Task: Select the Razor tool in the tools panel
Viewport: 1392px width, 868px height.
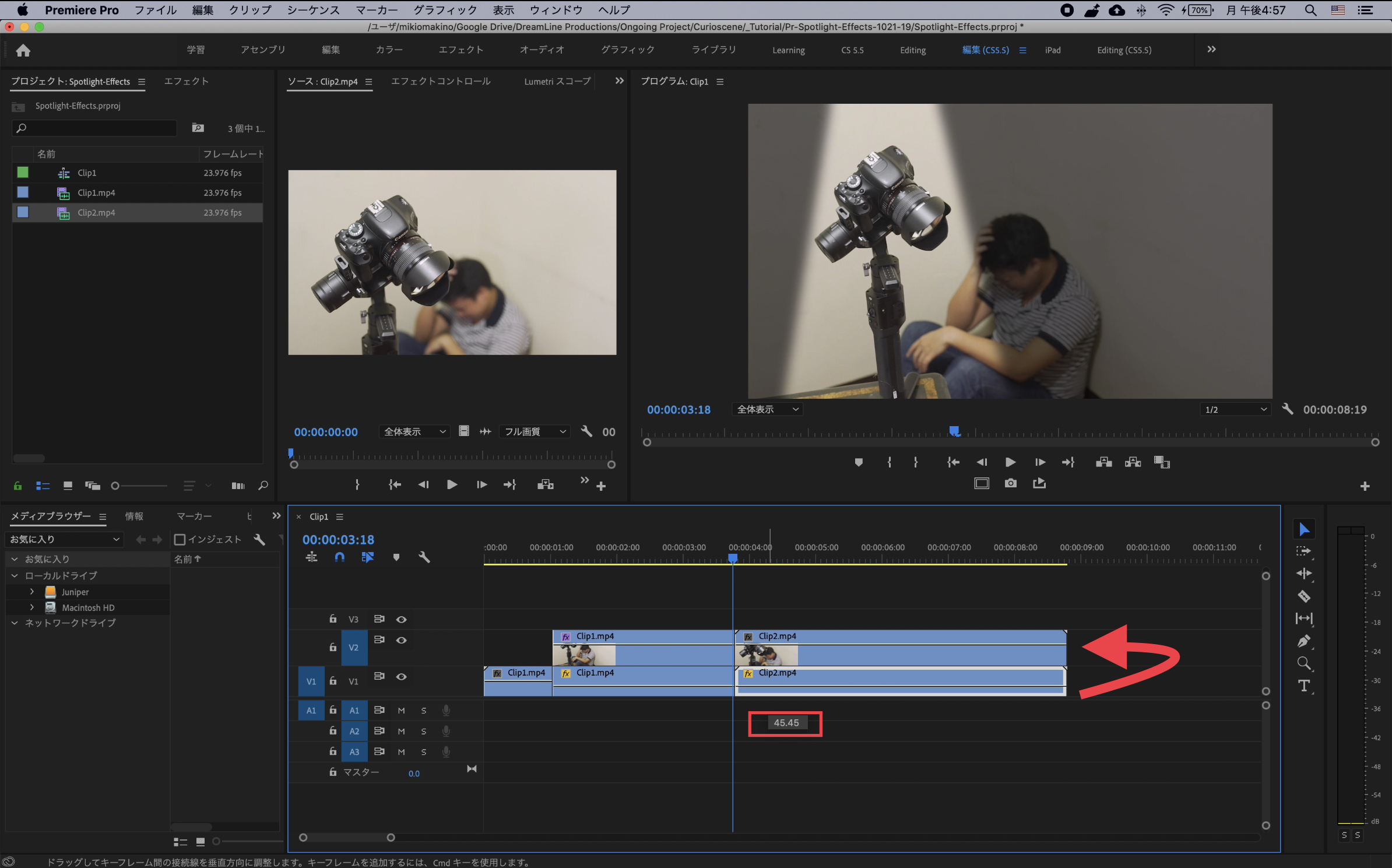Action: (x=1304, y=596)
